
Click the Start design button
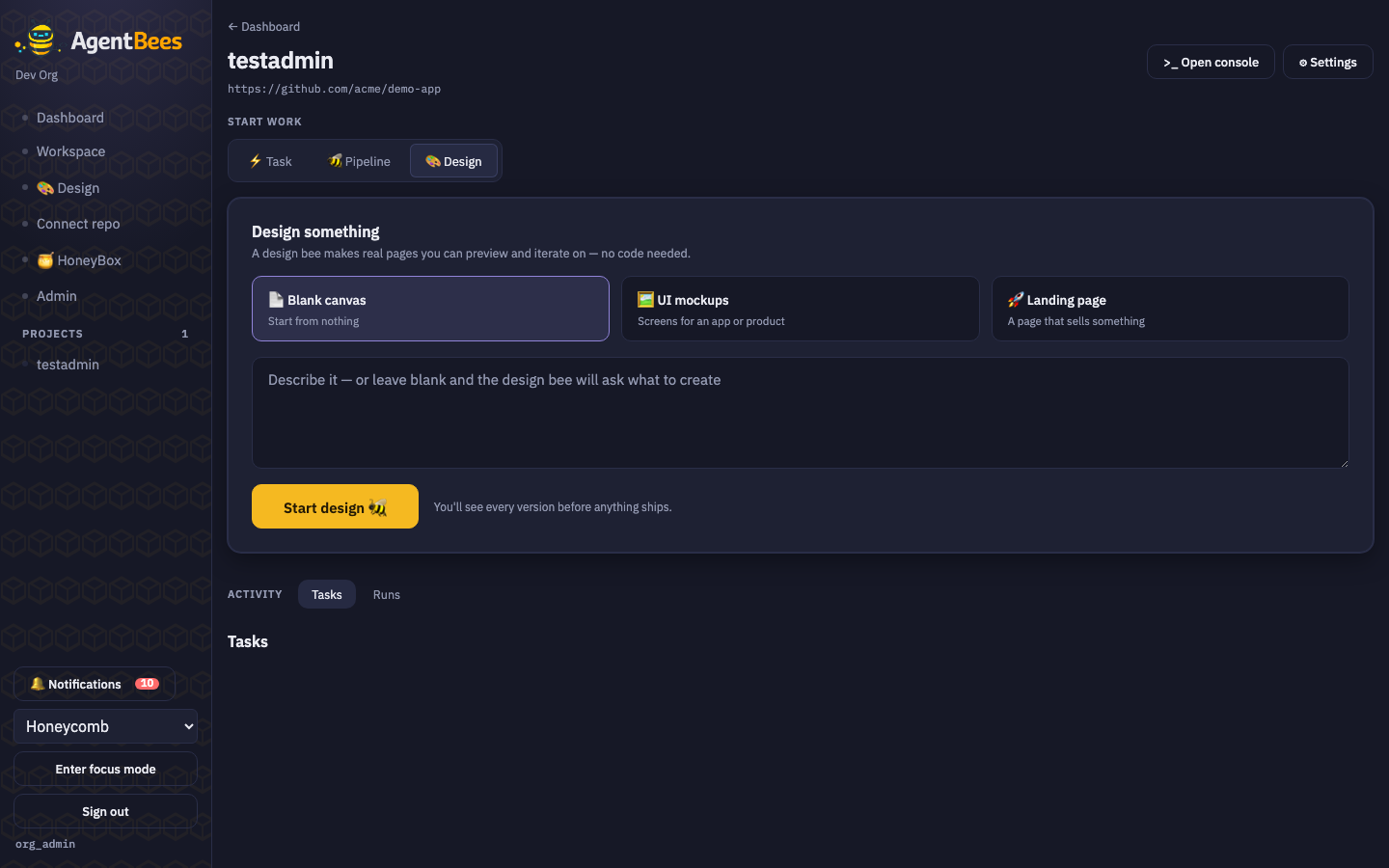tap(335, 506)
